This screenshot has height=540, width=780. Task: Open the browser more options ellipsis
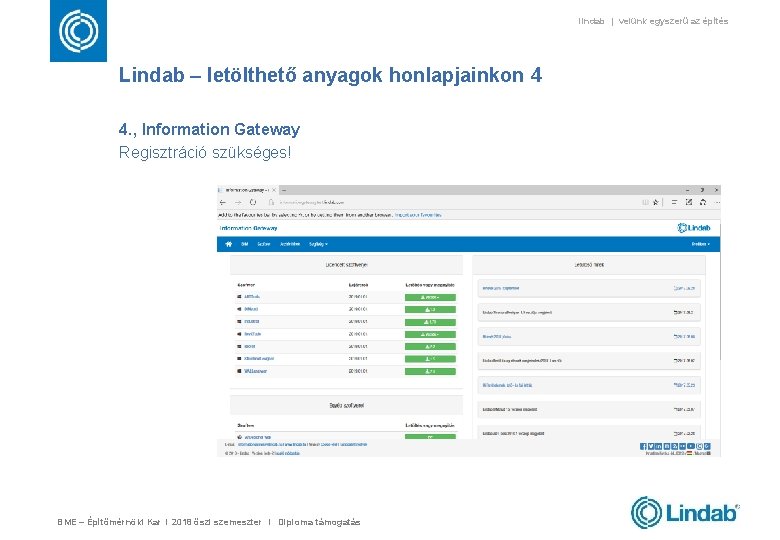[717, 202]
